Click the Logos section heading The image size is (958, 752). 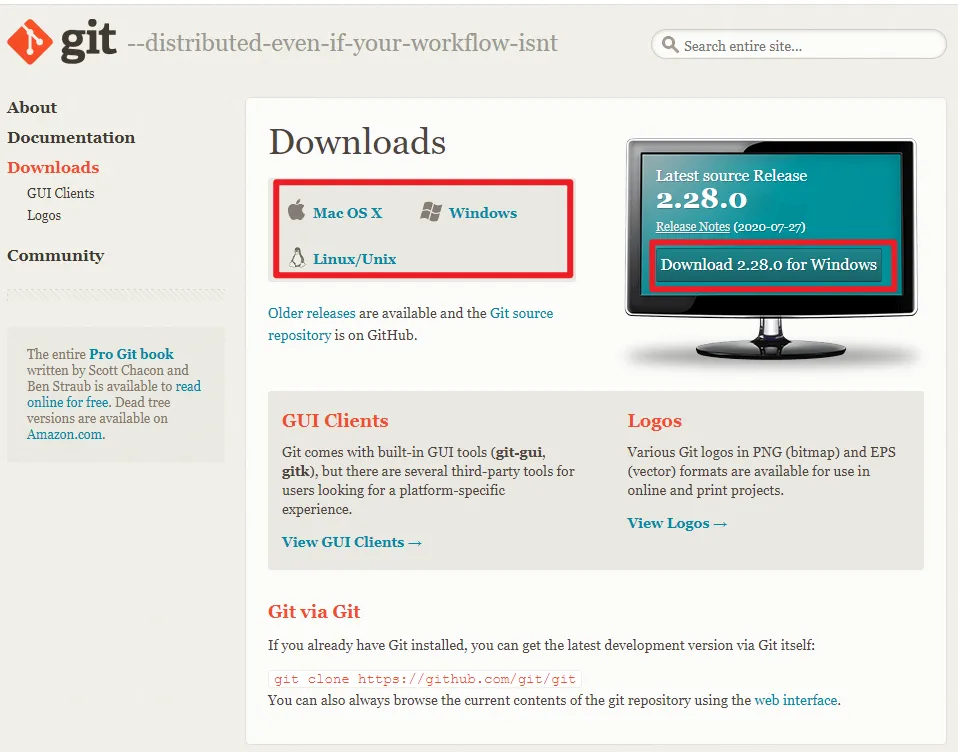[x=654, y=422]
